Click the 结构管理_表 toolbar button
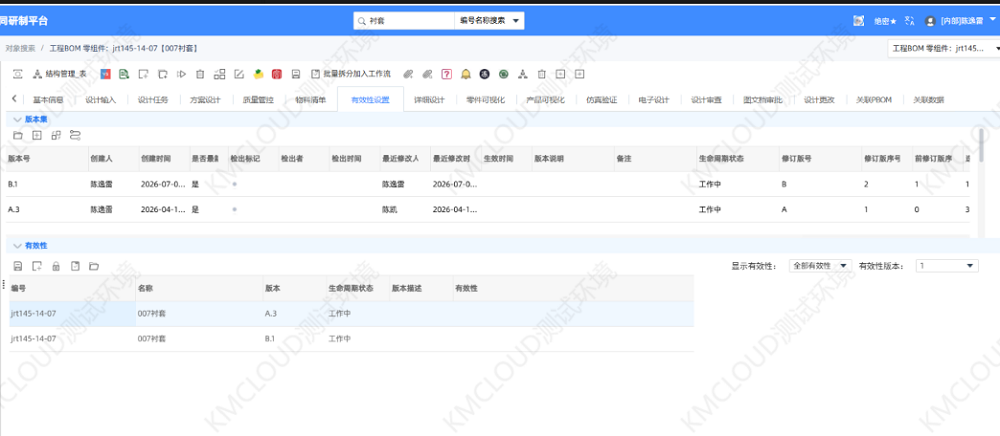The width and height of the screenshot is (1000, 436). point(59,74)
